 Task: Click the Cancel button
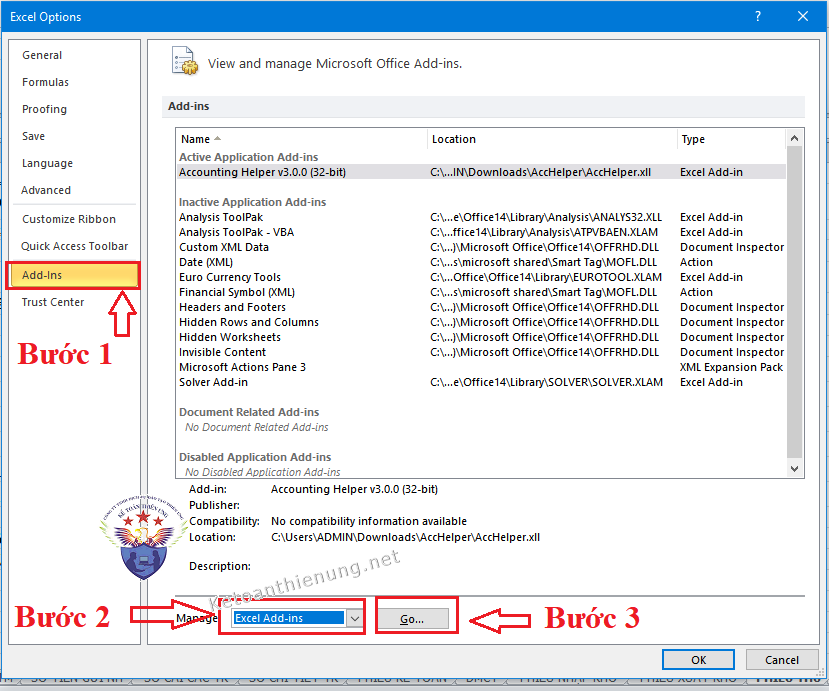pyautogui.click(x=782, y=660)
